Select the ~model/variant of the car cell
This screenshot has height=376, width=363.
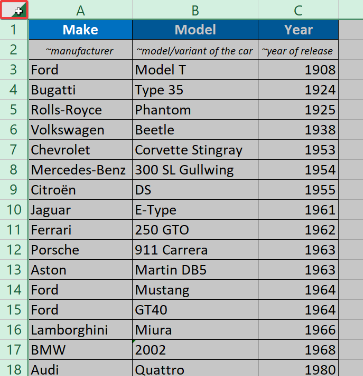click(x=195, y=50)
